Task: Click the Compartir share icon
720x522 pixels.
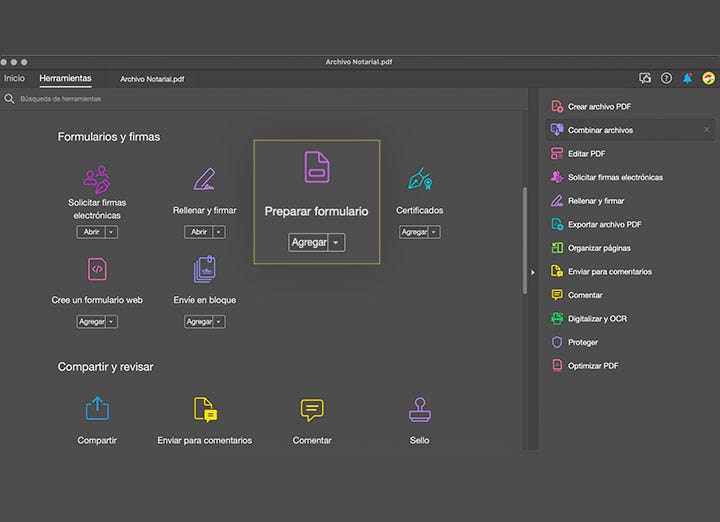Action: tap(97, 409)
